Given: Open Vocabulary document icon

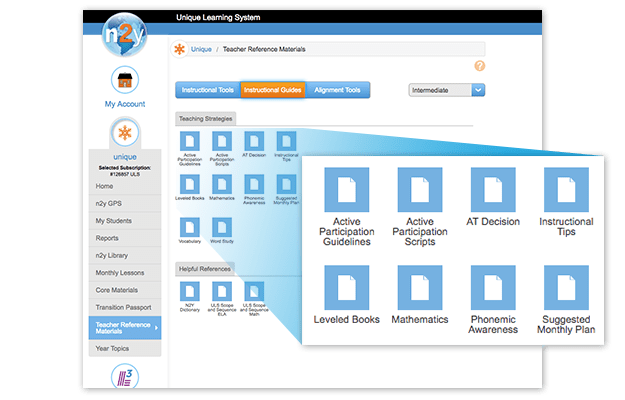Looking at the screenshot, I should pyautogui.click(x=190, y=227).
